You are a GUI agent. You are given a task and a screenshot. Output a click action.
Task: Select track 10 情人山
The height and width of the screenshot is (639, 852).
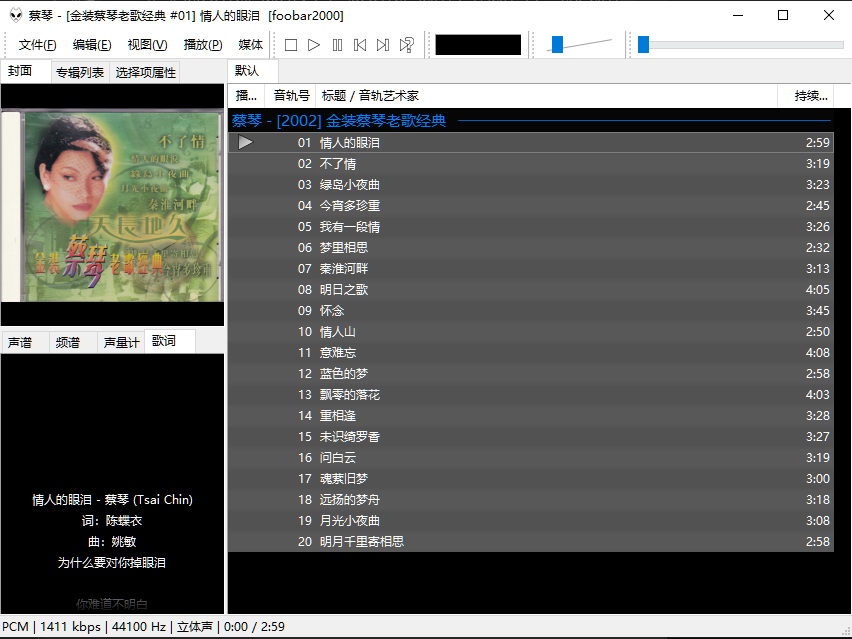531,331
